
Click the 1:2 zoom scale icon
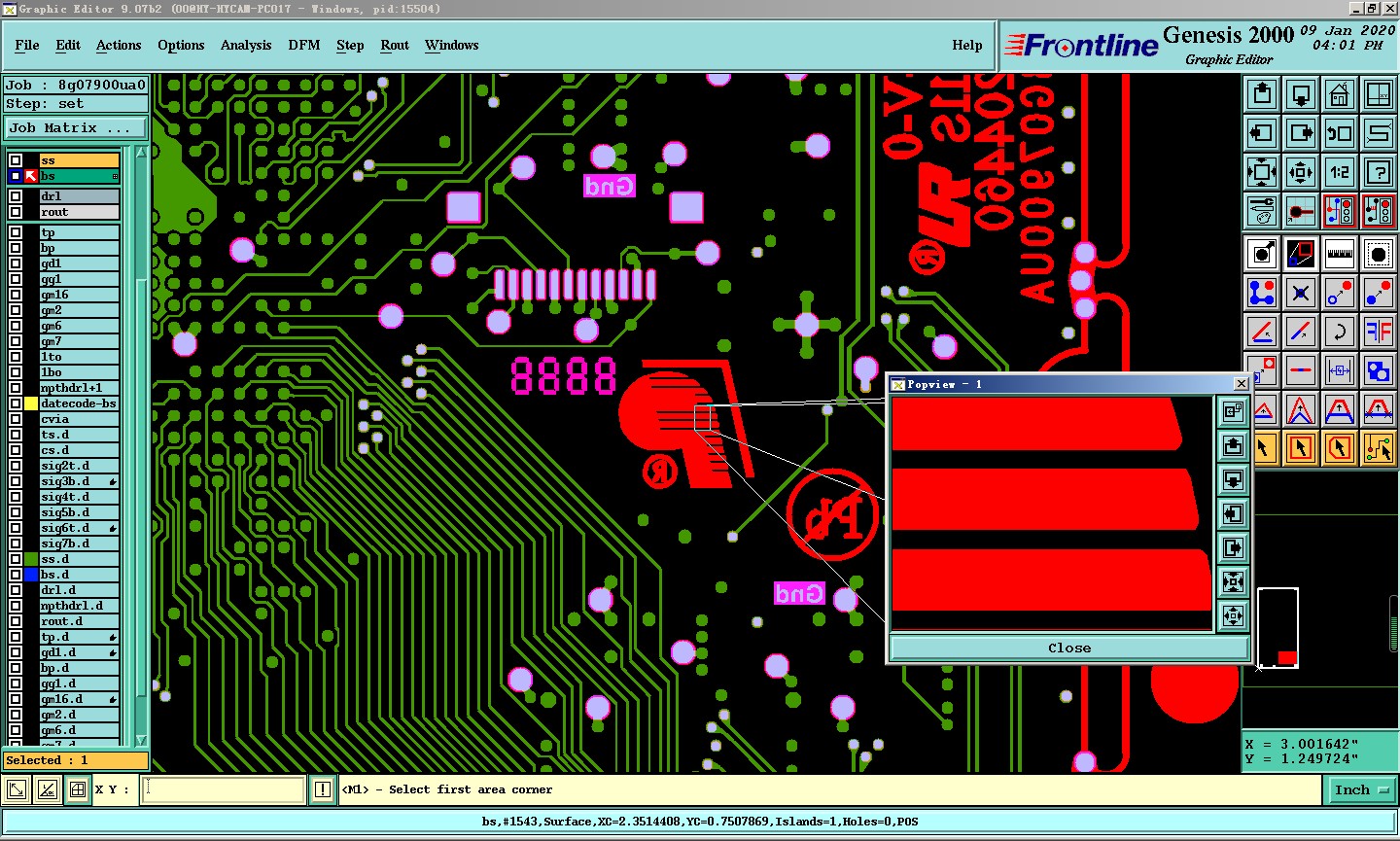1340,172
